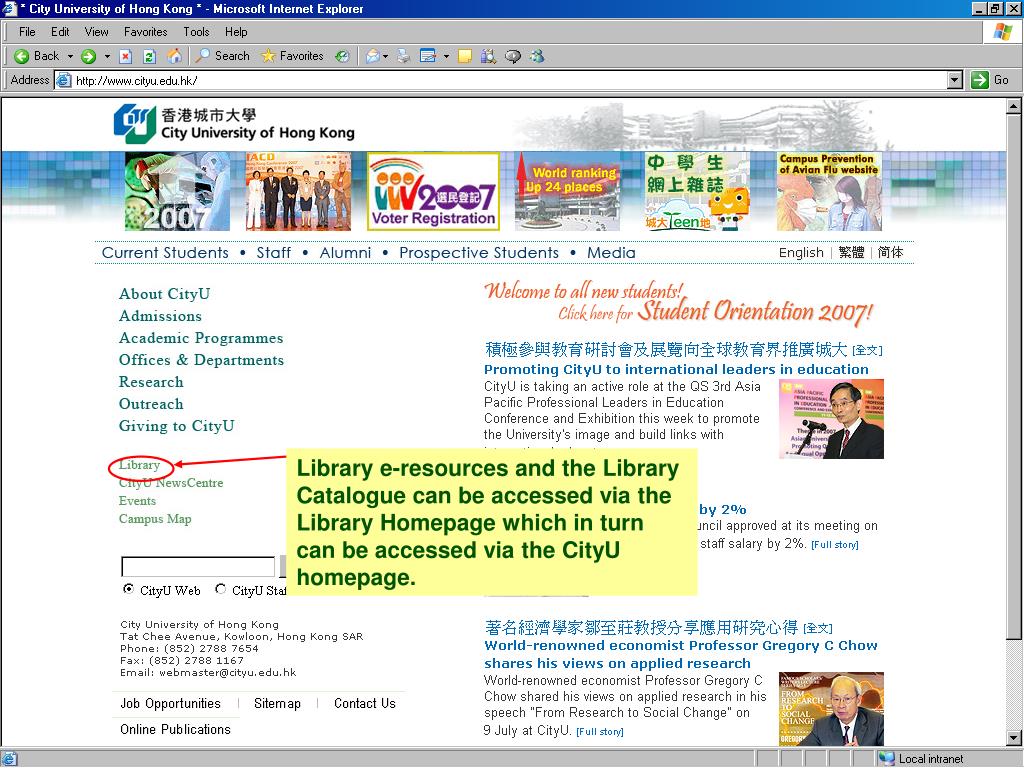The width and height of the screenshot is (1024, 768).
Task: Open the View menu
Action: pos(97,32)
